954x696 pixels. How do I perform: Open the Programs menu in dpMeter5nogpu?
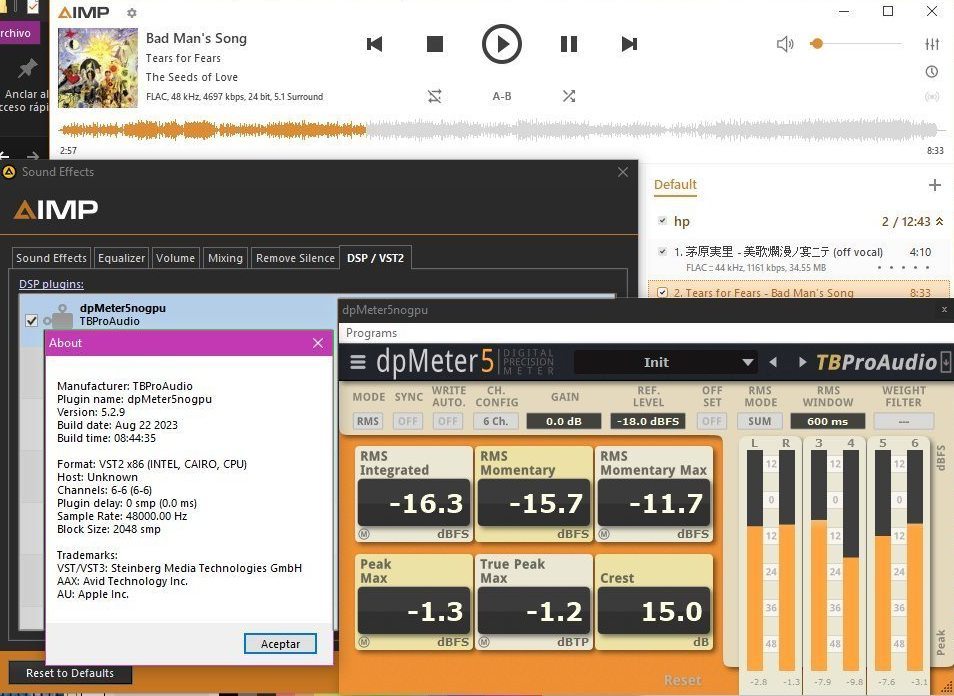[x=371, y=333]
